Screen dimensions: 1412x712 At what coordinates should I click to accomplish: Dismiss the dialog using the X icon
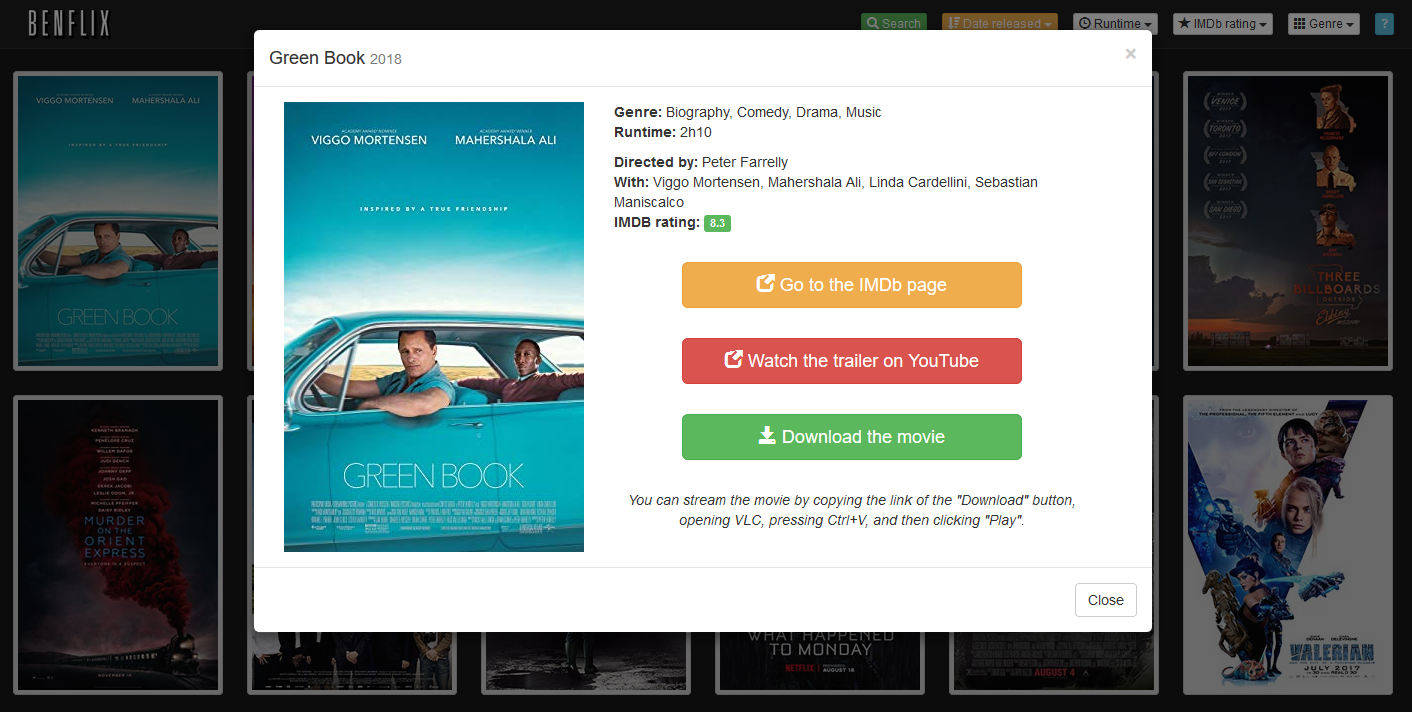click(x=1130, y=54)
